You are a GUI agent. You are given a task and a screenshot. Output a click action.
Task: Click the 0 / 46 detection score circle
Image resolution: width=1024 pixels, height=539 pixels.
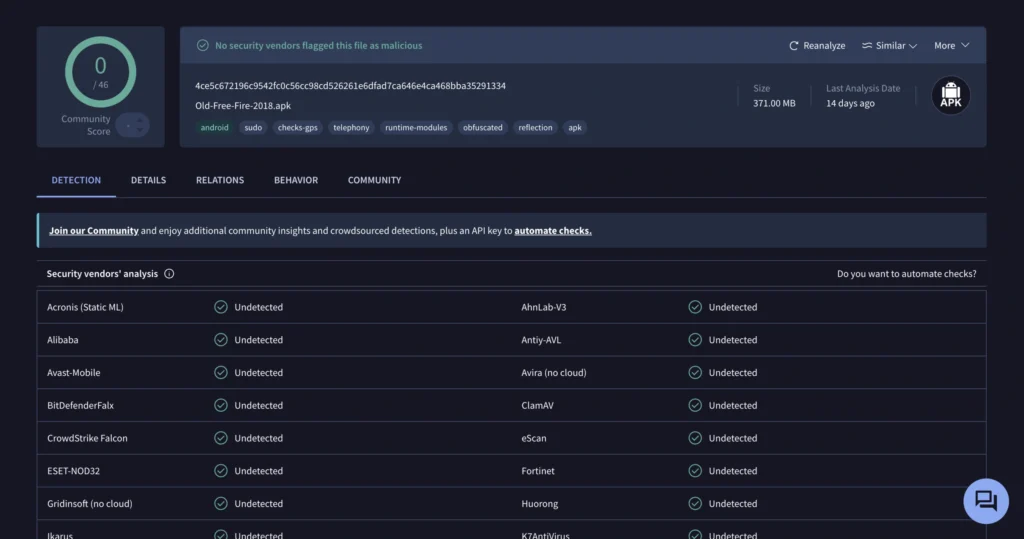[101, 72]
